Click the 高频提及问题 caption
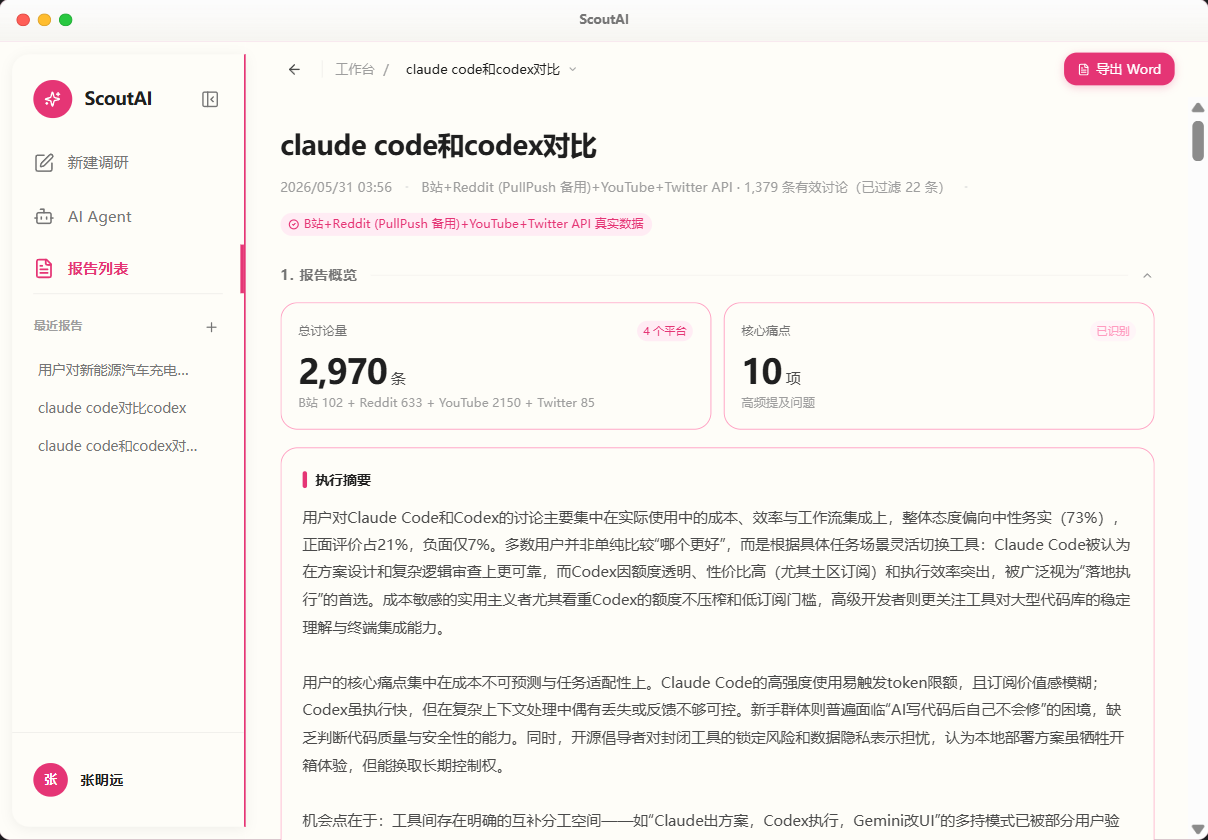This screenshot has height=840, width=1208. (778, 403)
